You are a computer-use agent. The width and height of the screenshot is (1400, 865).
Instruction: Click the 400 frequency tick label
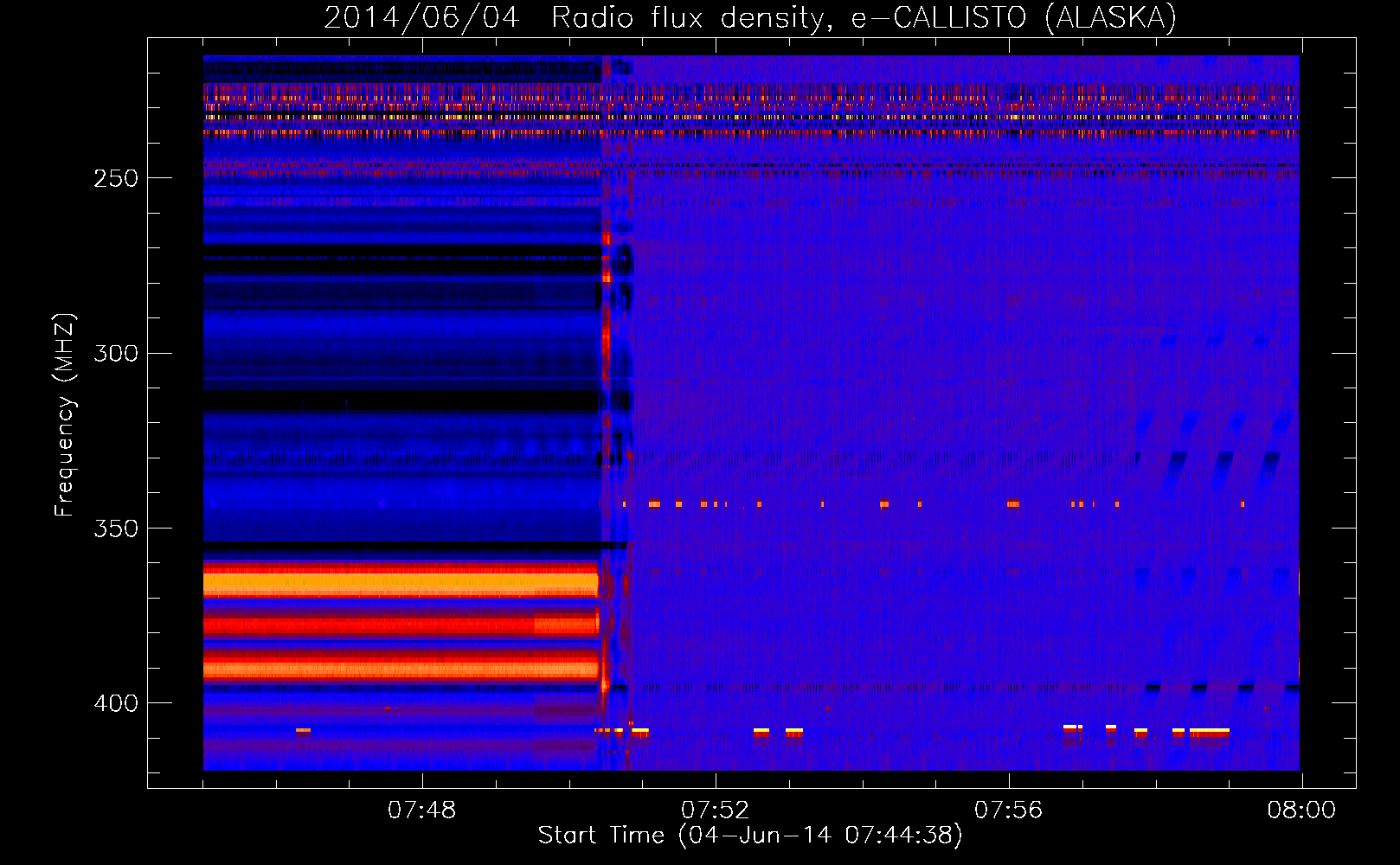(116, 703)
